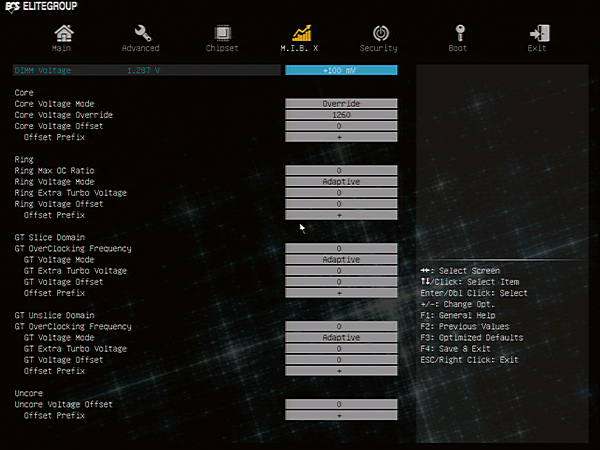Screen dimensions: 600x450
Task: Edit GT Unslice Domain OverClocking Frequency value
Action: coord(341,326)
